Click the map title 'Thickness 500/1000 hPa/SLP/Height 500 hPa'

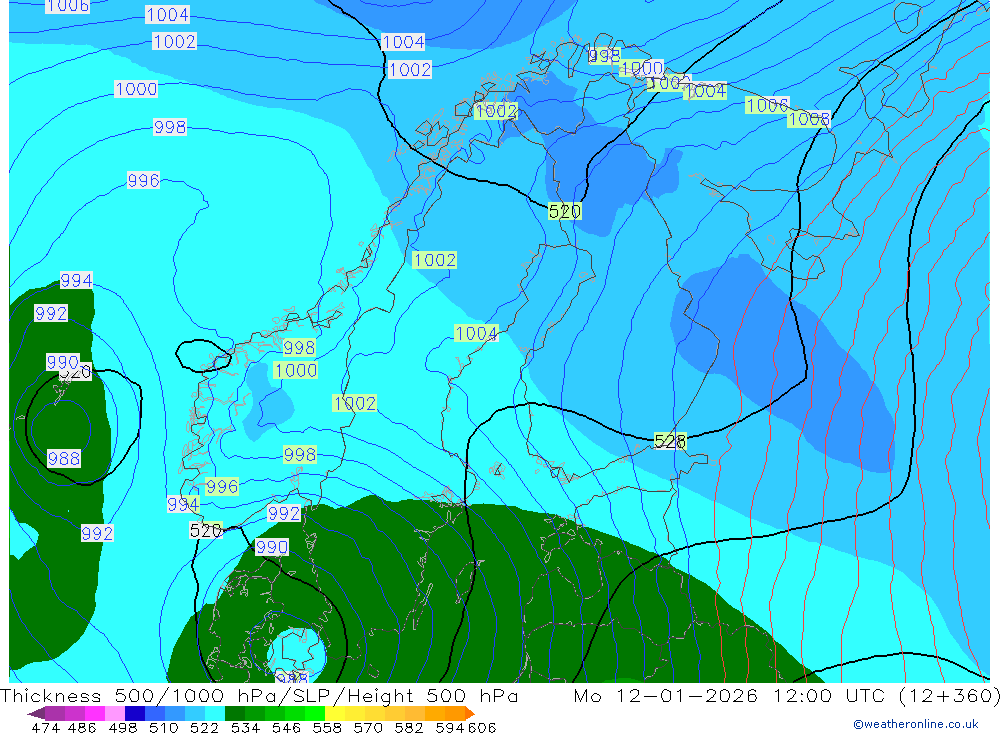(259, 695)
